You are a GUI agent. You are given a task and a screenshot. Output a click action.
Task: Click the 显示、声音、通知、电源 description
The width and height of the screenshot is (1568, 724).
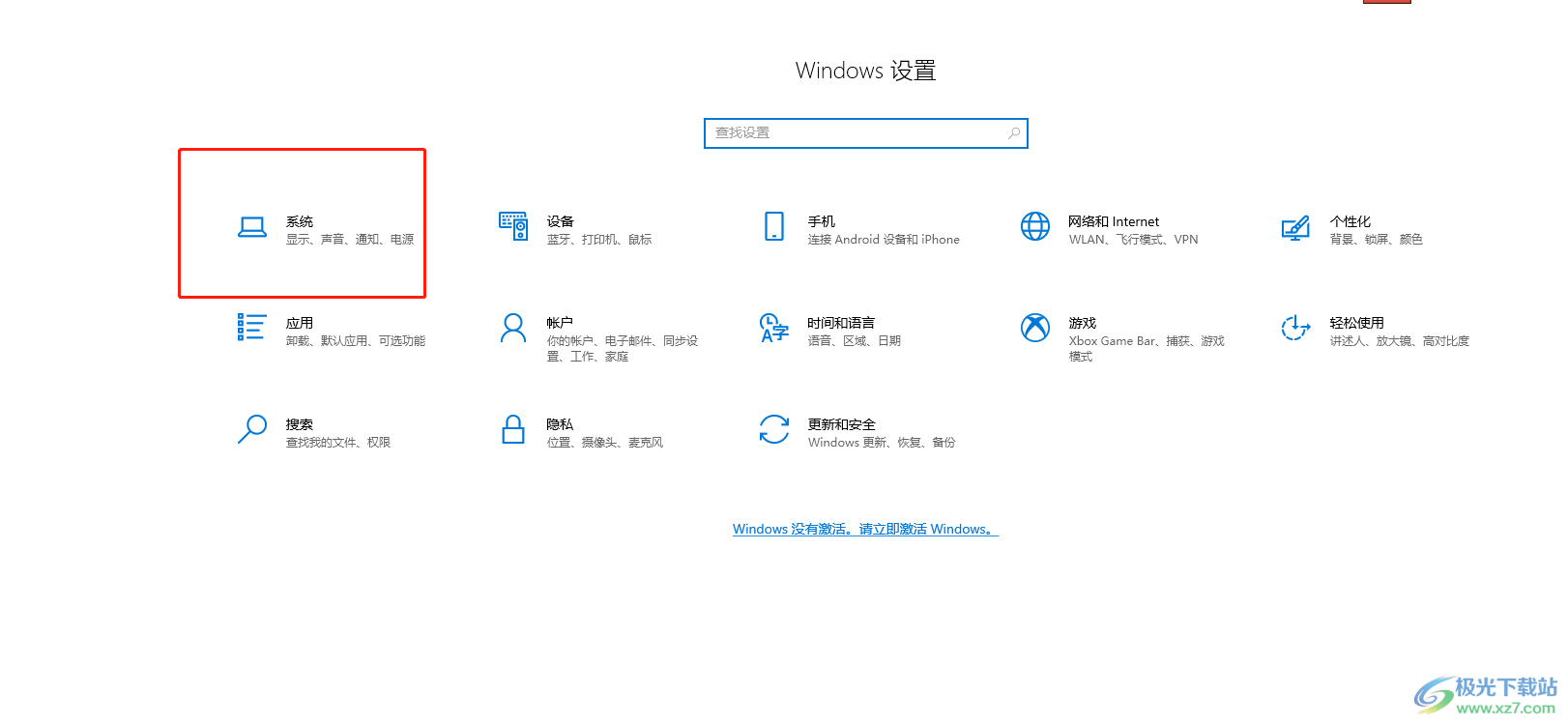pos(350,240)
